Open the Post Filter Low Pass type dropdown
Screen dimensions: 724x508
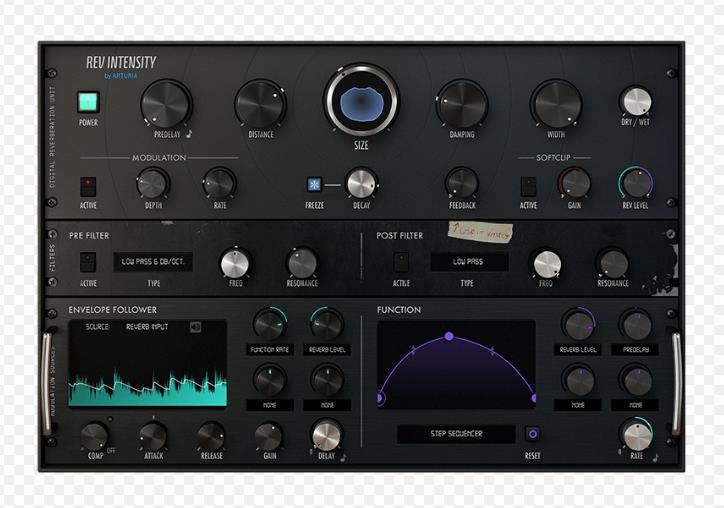(x=469, y=262)
